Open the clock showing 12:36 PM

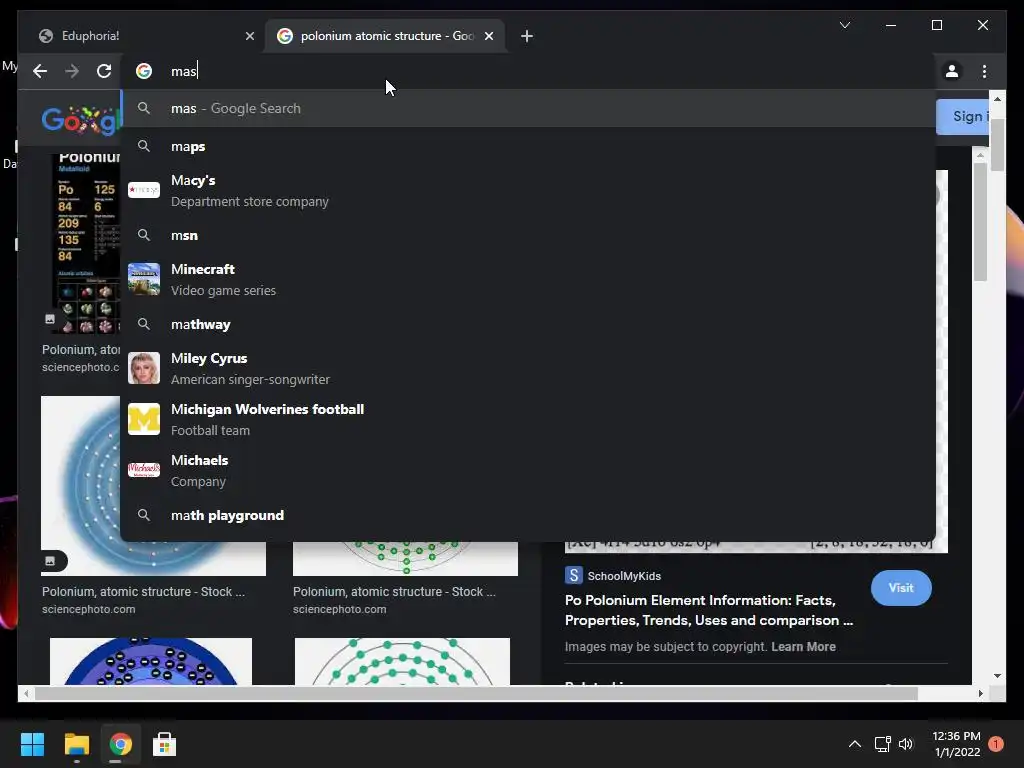coord(957,744)
